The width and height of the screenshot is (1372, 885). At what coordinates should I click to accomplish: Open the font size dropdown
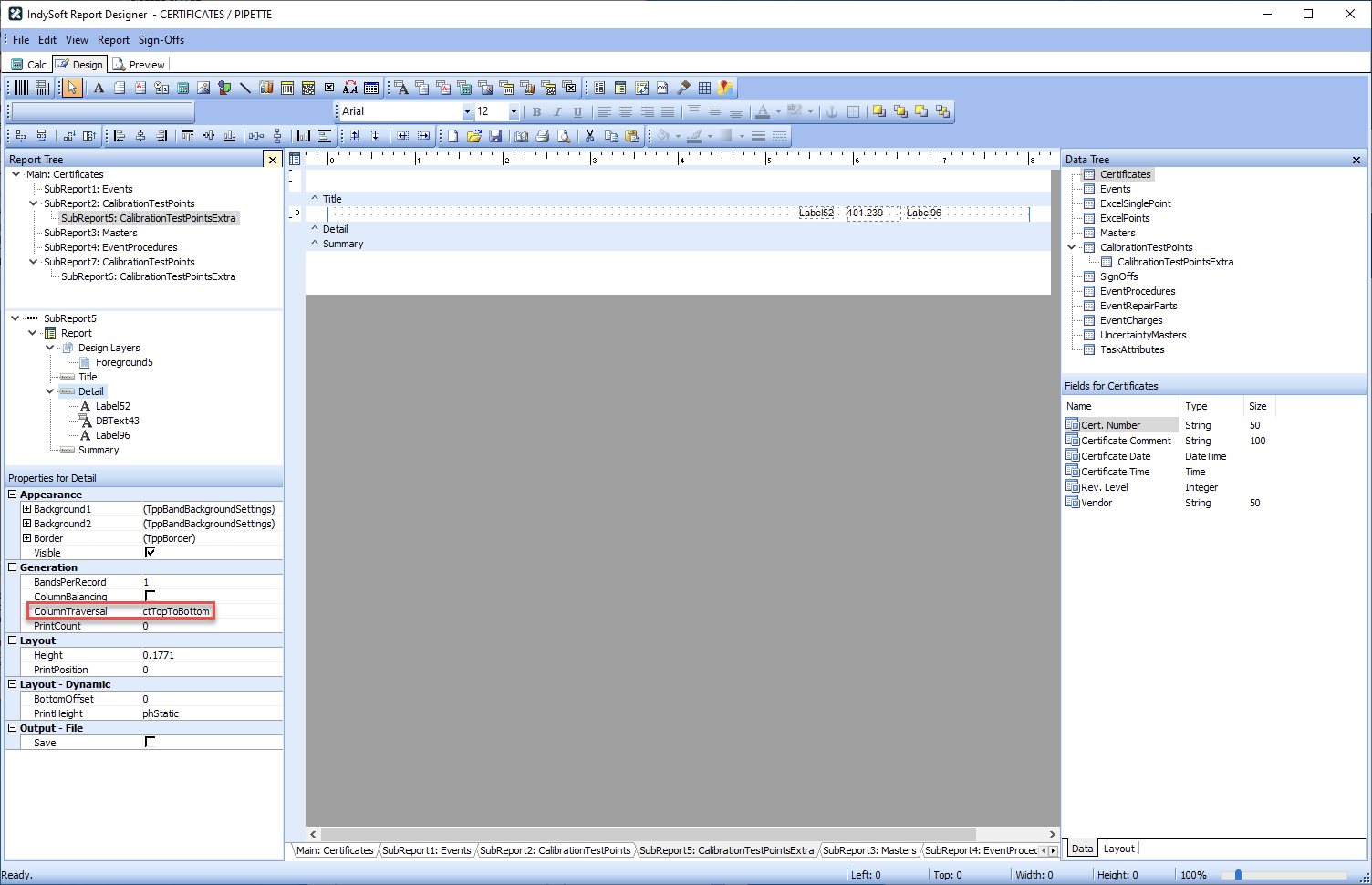coord(514,111)
